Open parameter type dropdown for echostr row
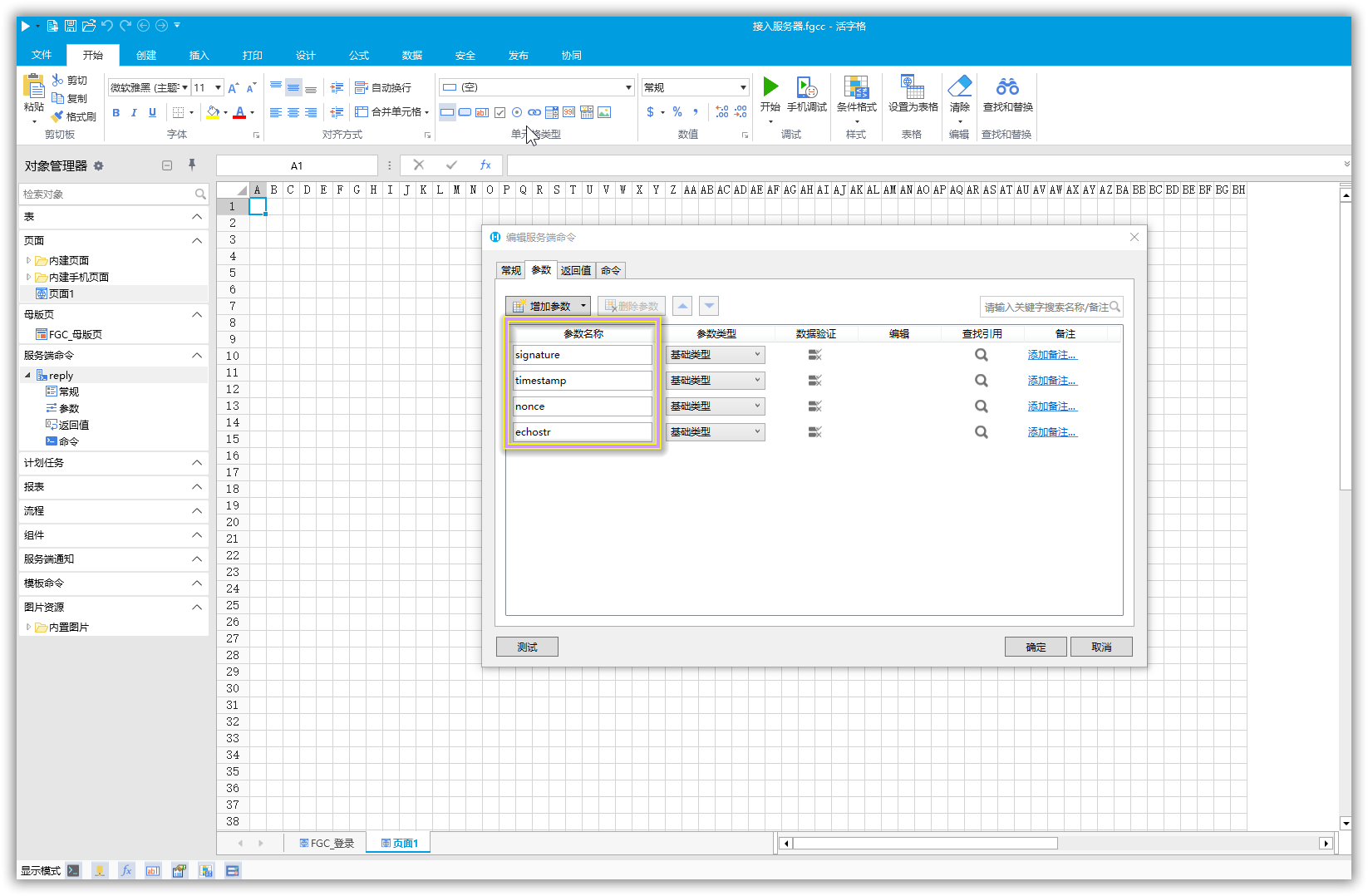Image resolution: width=1368 pixels, height=896 pixels. [716, 432]
